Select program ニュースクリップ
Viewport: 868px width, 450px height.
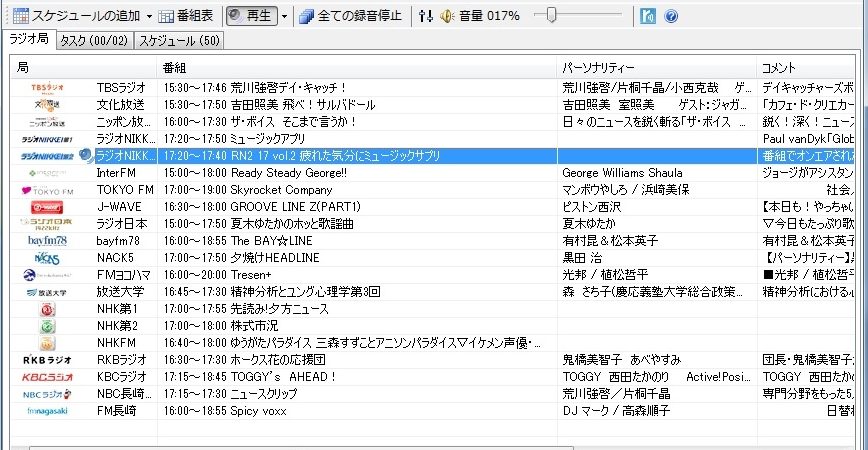[x=264, y=394]
